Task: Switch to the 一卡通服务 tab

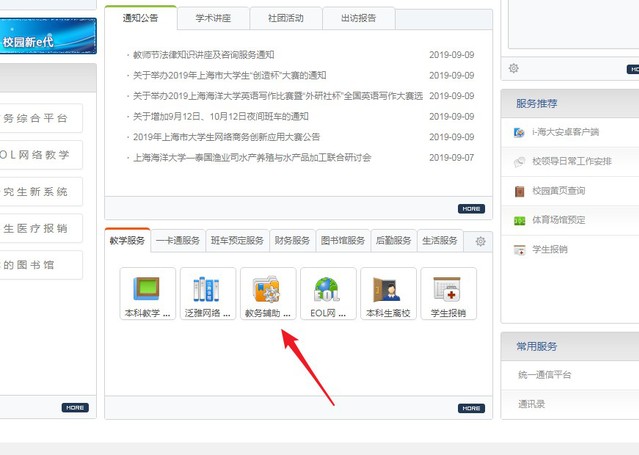Action: pos(179,241)
